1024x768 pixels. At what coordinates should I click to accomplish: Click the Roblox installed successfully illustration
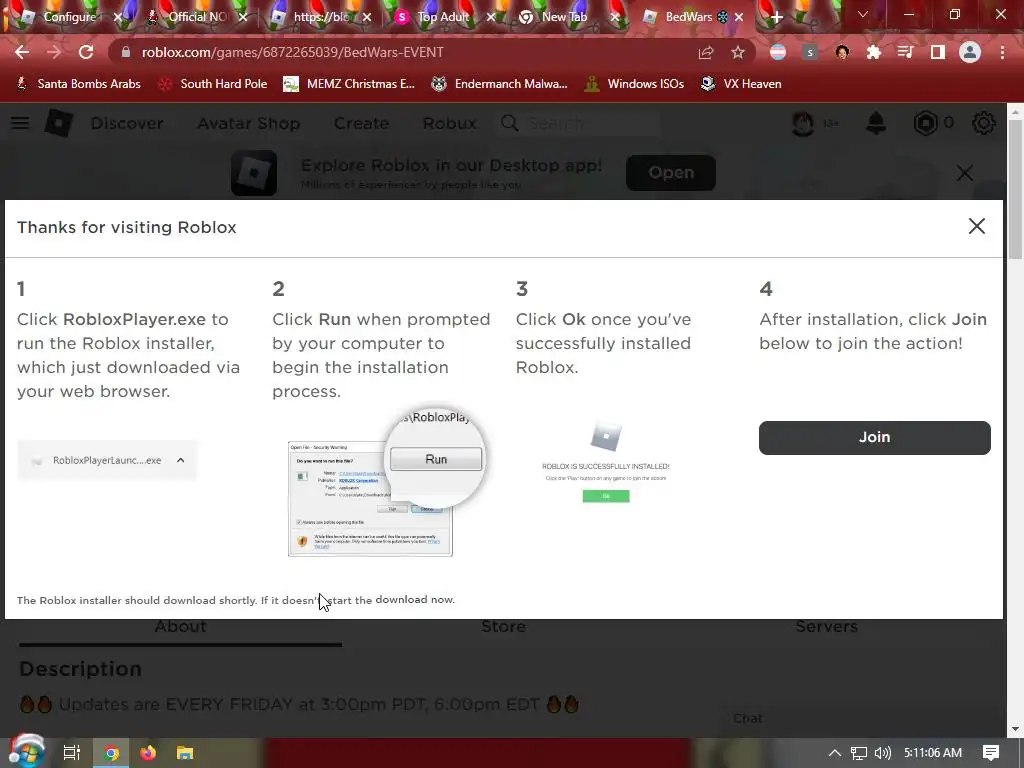tap(606, 462)
